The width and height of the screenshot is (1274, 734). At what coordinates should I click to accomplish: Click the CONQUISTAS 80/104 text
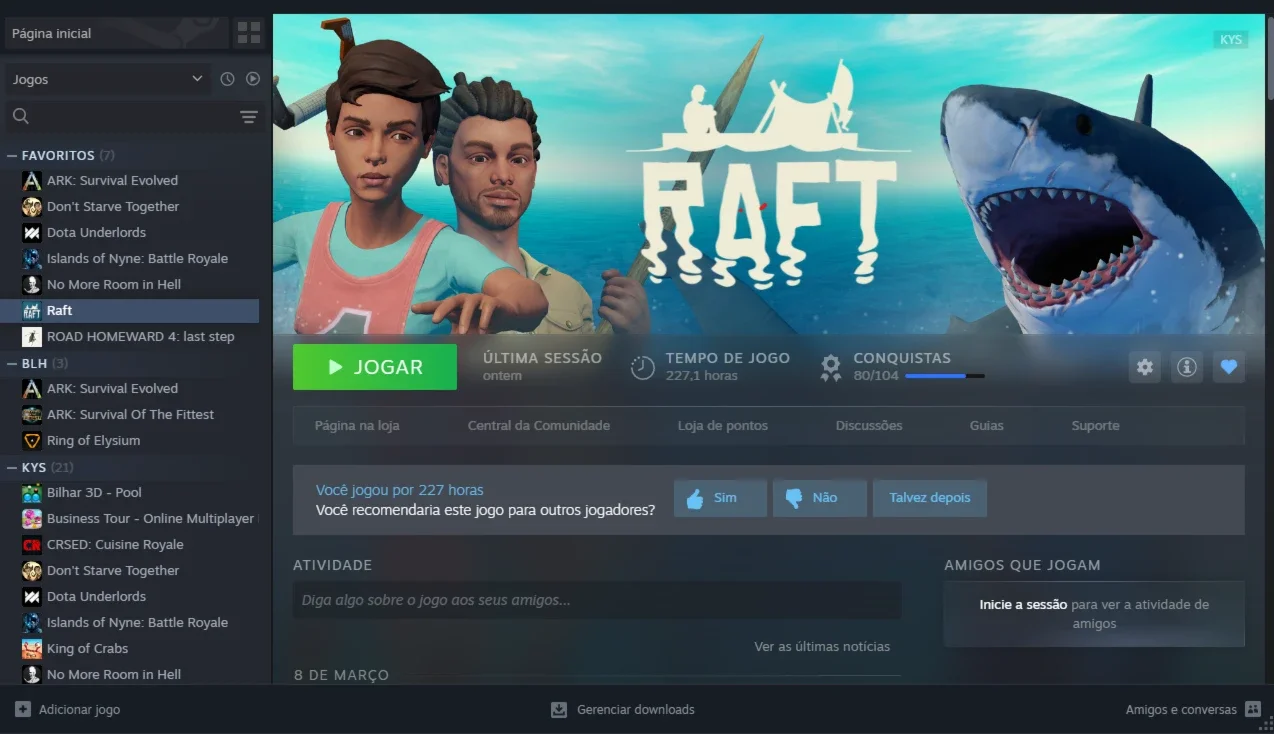(x=902, y=366)
